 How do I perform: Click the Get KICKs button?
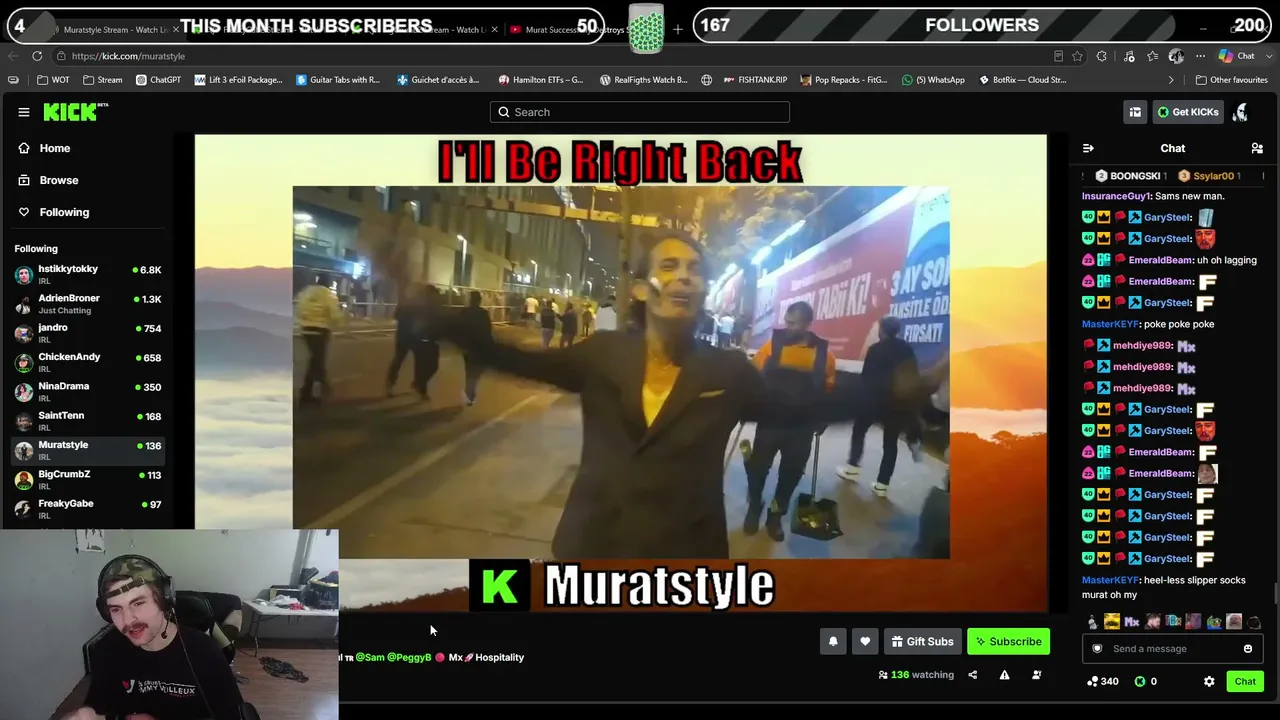point(1188,112)
